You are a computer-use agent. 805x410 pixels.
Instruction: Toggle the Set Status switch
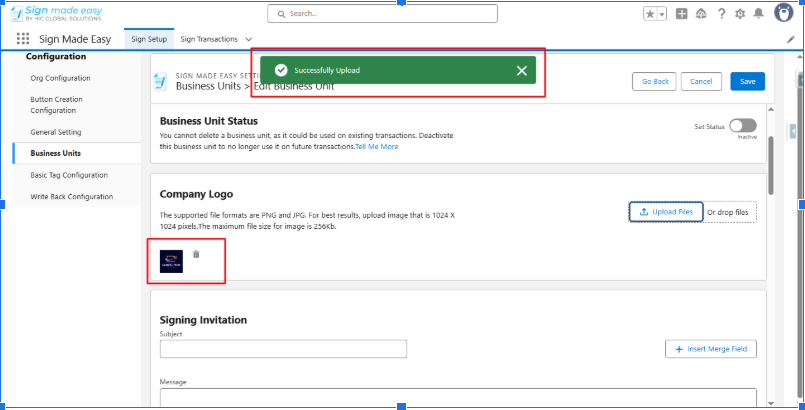coord(743,125)
